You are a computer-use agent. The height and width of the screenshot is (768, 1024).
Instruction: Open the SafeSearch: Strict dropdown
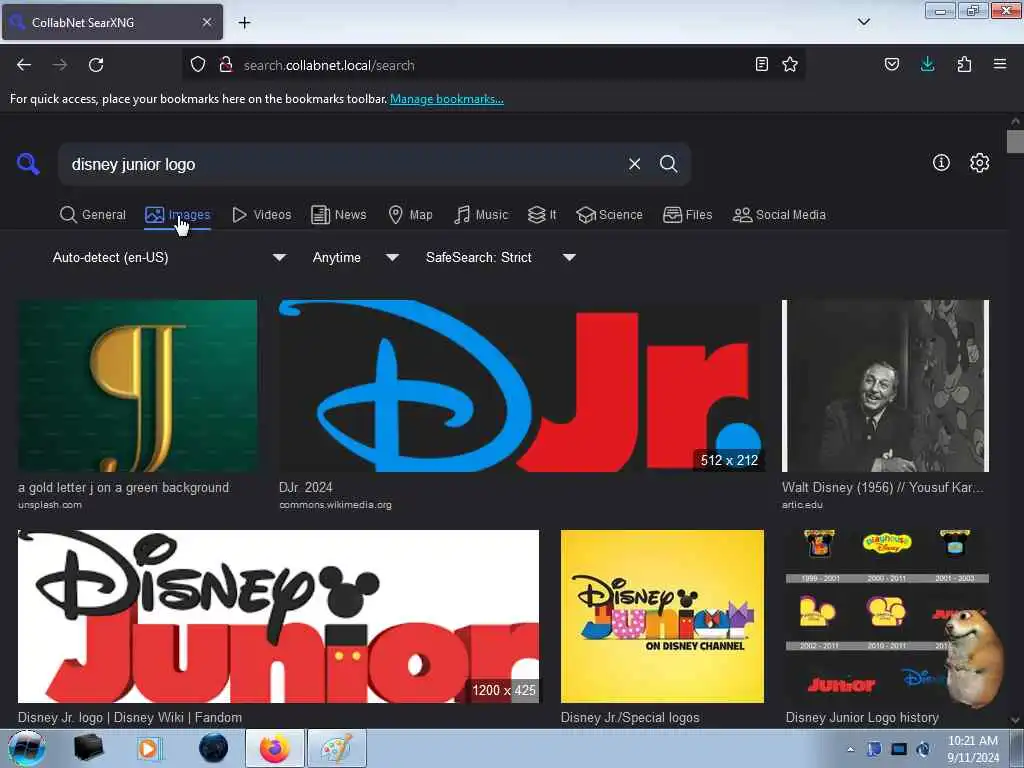[500, 257]
